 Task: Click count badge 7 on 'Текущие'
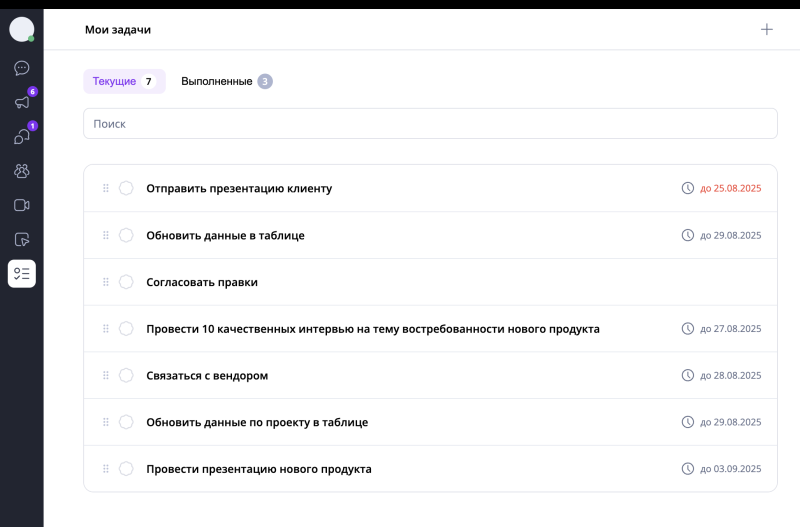tap(148, 81)
